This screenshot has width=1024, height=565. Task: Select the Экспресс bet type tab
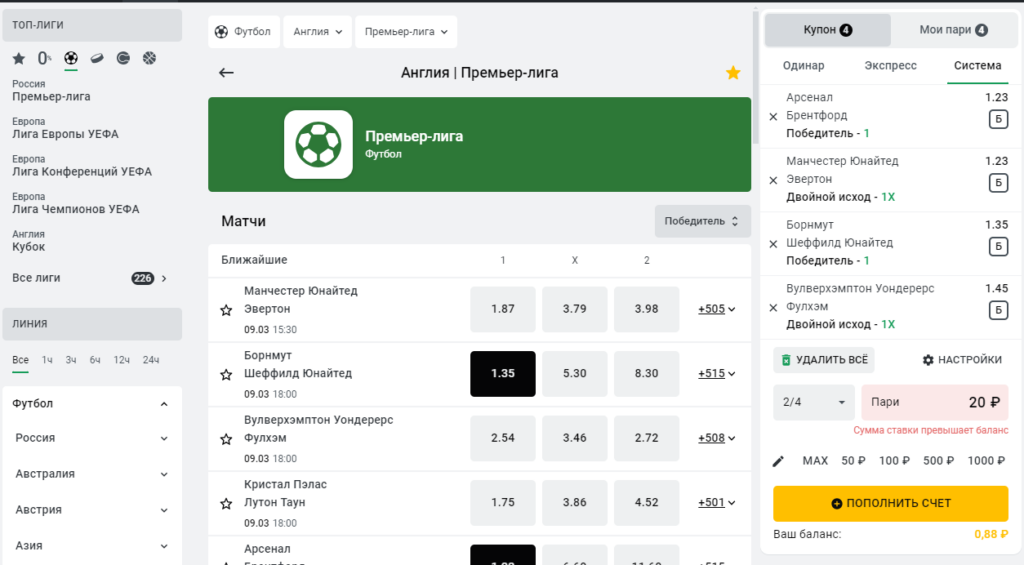(x=890, y=66)
